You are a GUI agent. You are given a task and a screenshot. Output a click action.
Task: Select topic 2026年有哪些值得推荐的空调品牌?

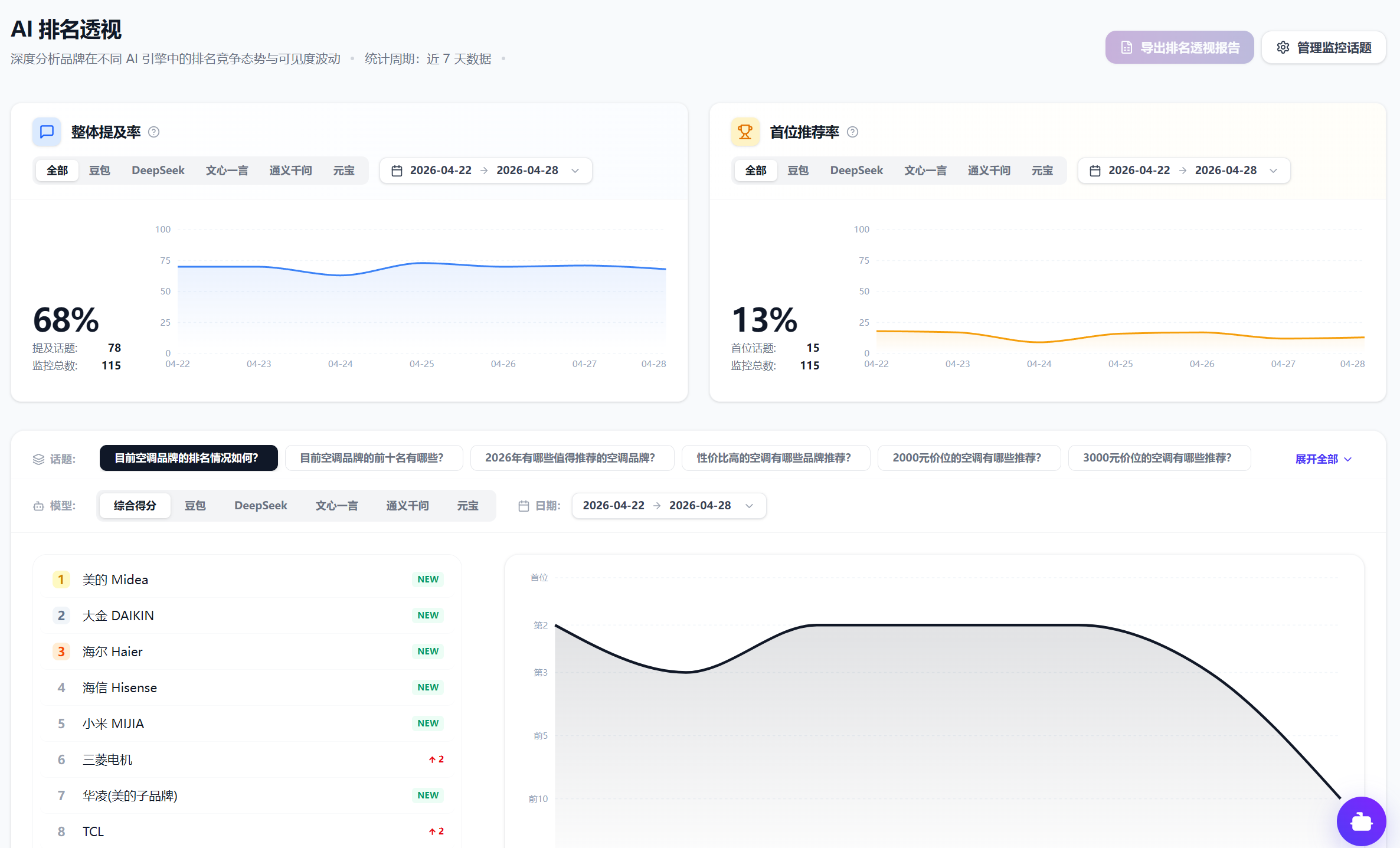point(572,458)
